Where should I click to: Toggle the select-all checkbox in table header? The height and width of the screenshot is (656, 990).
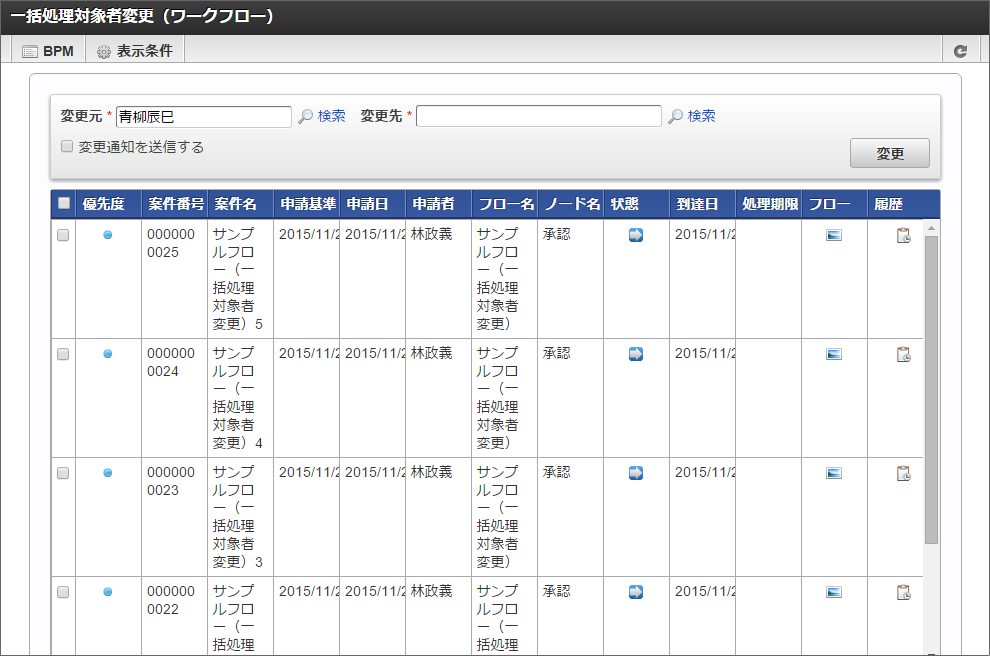[x=64, y=204]
